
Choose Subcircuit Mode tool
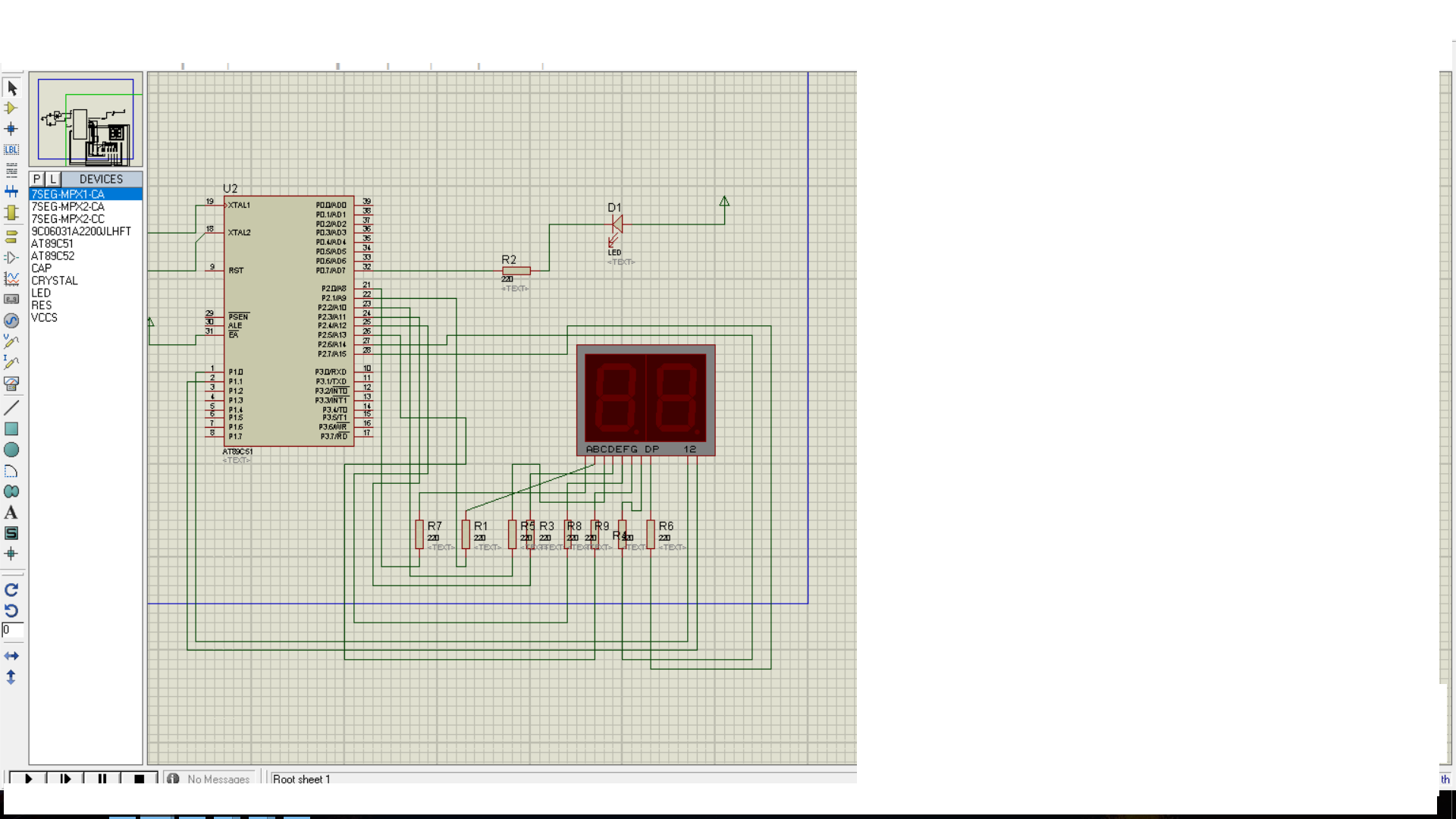point(11,213)
